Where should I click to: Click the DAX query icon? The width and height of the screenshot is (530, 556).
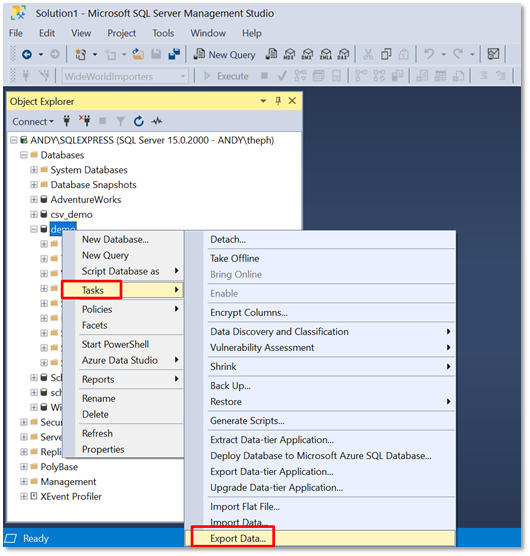pyautogui.click(x=343, y=54)
